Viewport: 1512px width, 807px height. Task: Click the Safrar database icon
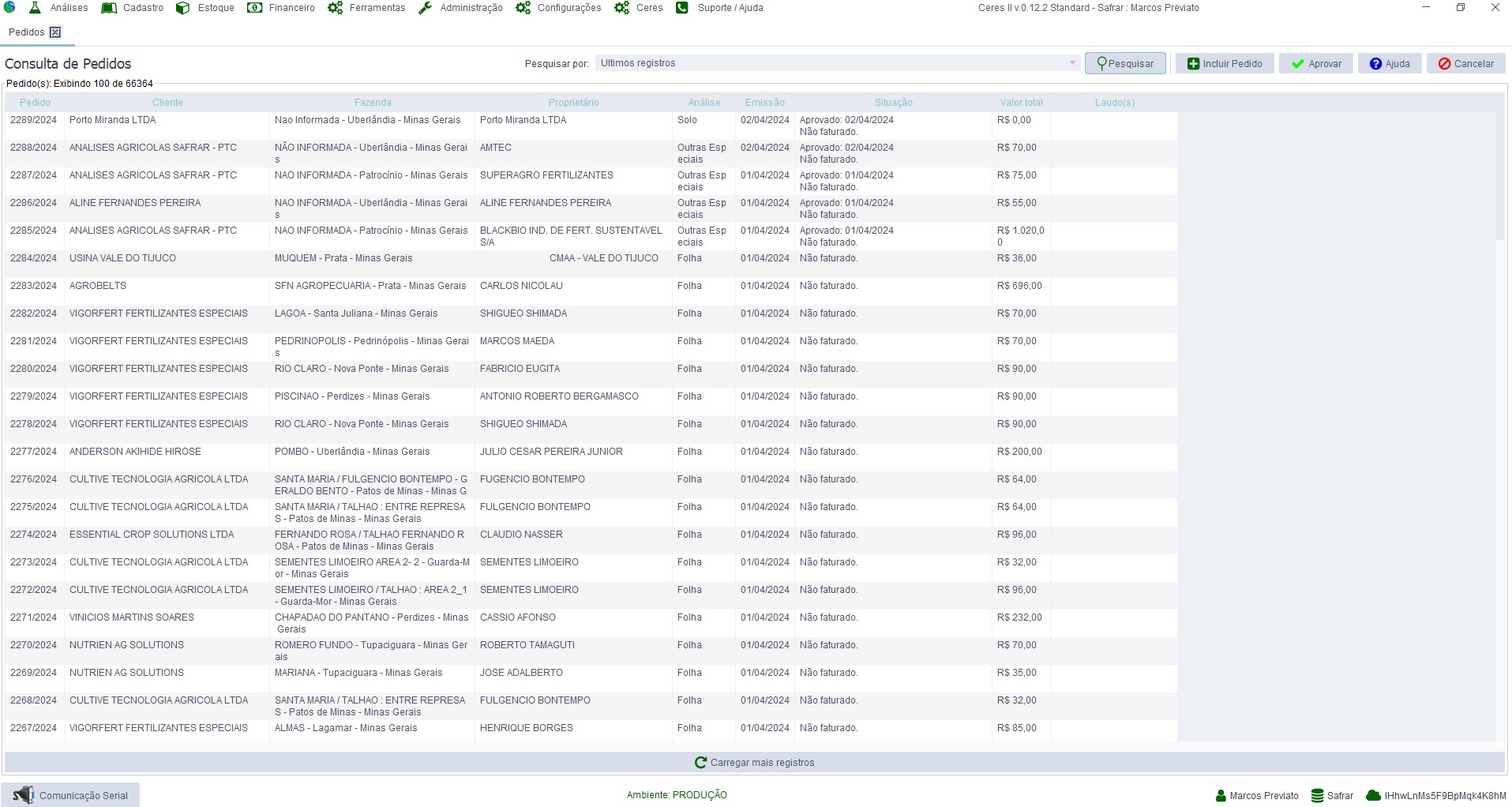tap(1317, 796)
